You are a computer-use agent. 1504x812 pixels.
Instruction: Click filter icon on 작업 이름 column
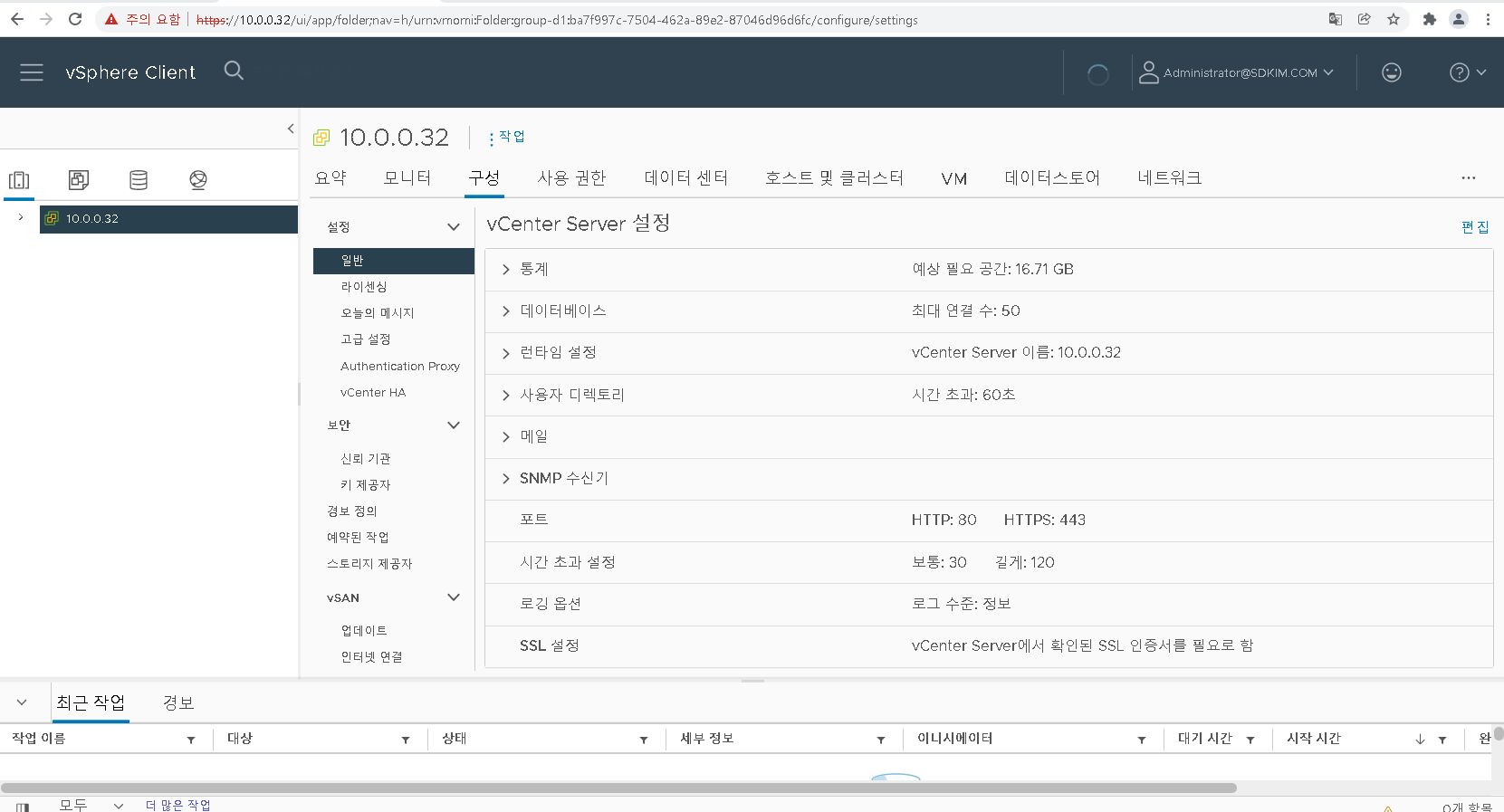point(191,740)
